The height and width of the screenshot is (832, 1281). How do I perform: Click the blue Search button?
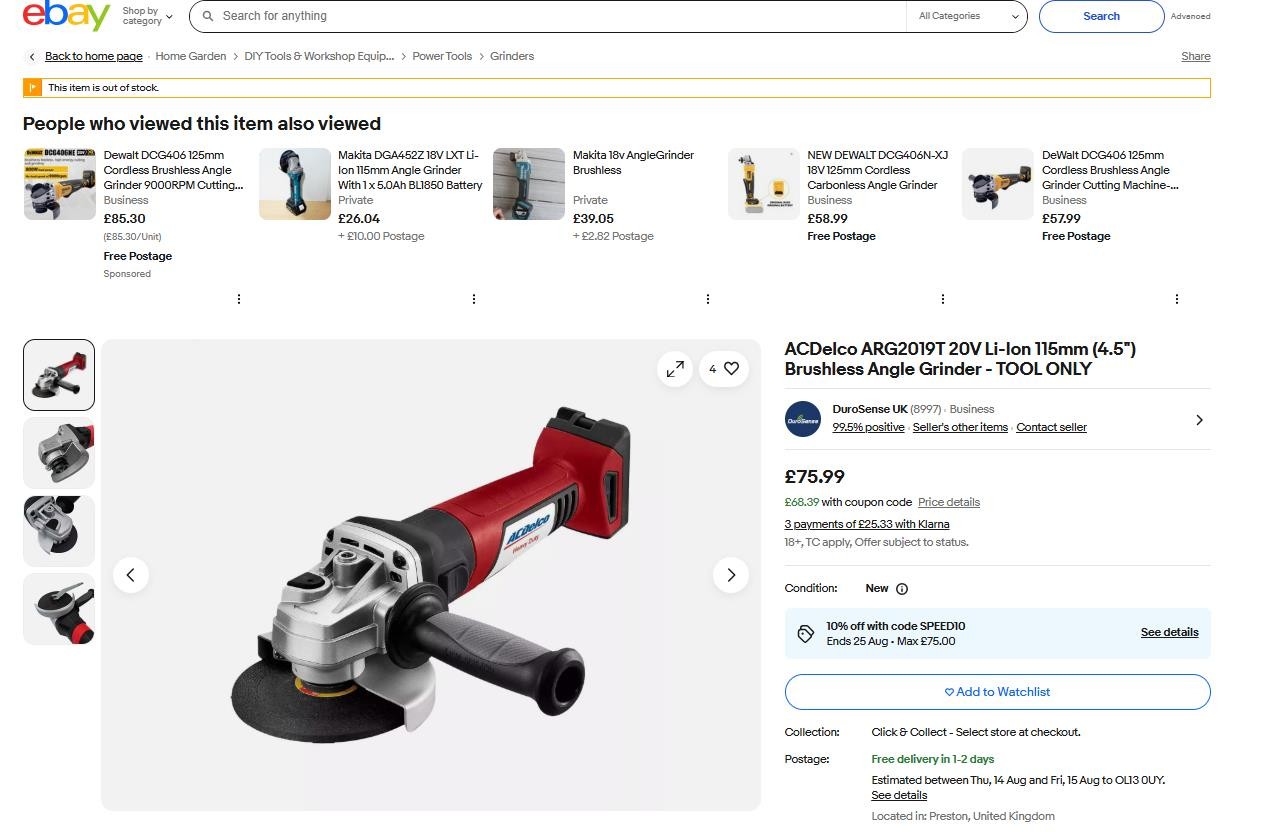pos(1101,16)
